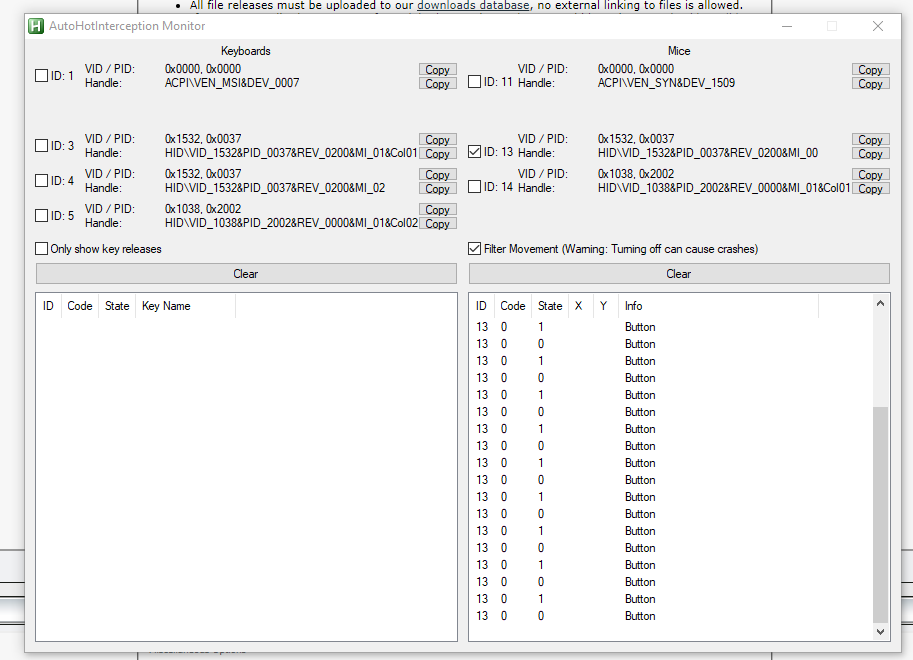Copy VID/PID of keyboard ID 4
The height and width of the screenshot is (660, 913).
pos(437,174)
